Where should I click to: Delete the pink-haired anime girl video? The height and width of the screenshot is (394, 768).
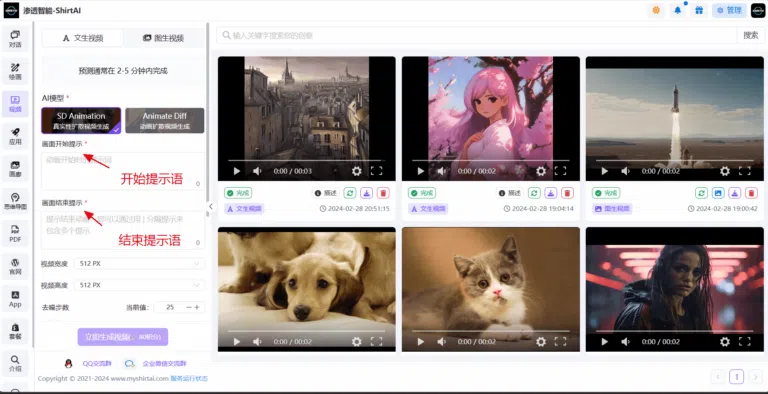pyautogui.click(x=568, y=193)
